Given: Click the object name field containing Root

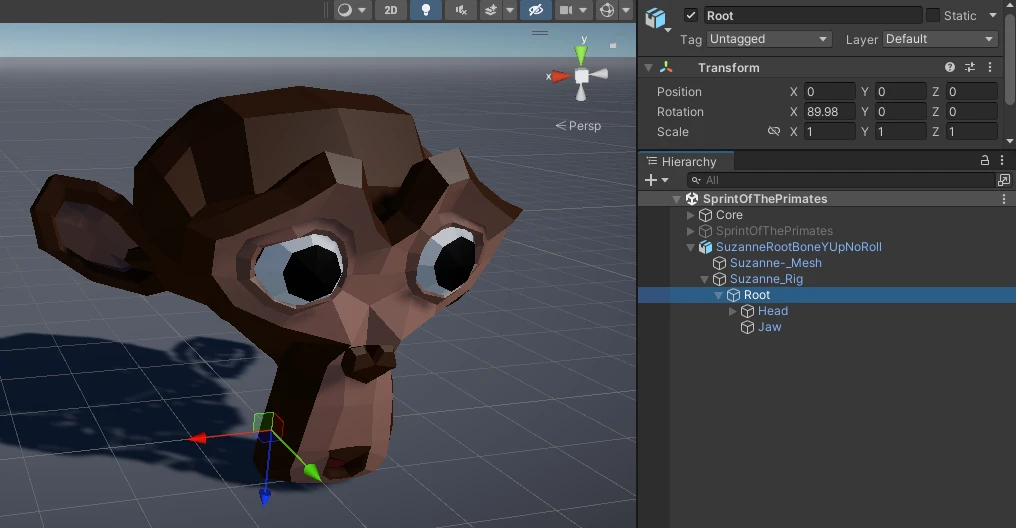Looking at the screenshot, I should click(813, 16).
